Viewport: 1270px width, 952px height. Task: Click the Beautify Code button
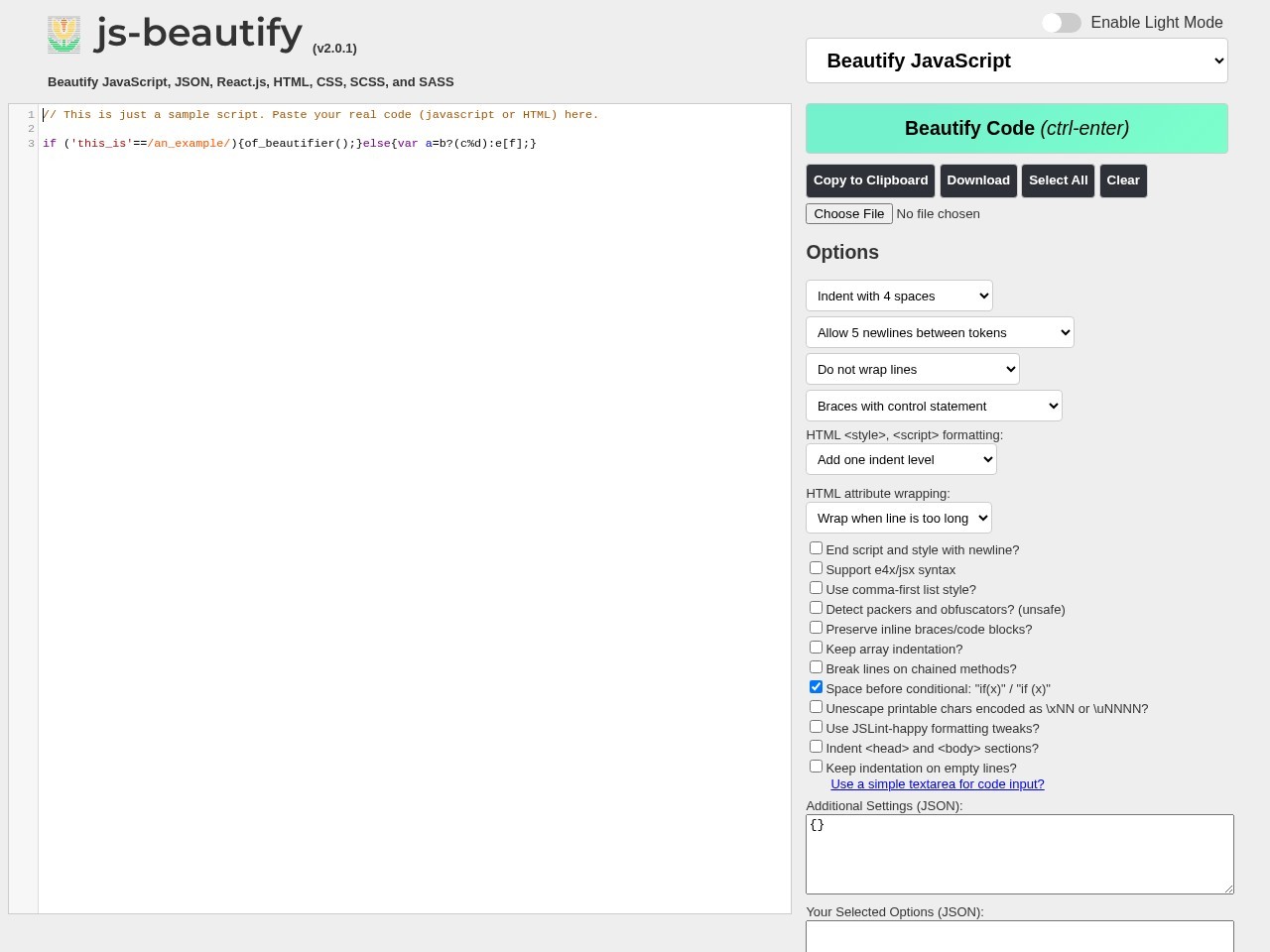click(x=1017, y=128)
